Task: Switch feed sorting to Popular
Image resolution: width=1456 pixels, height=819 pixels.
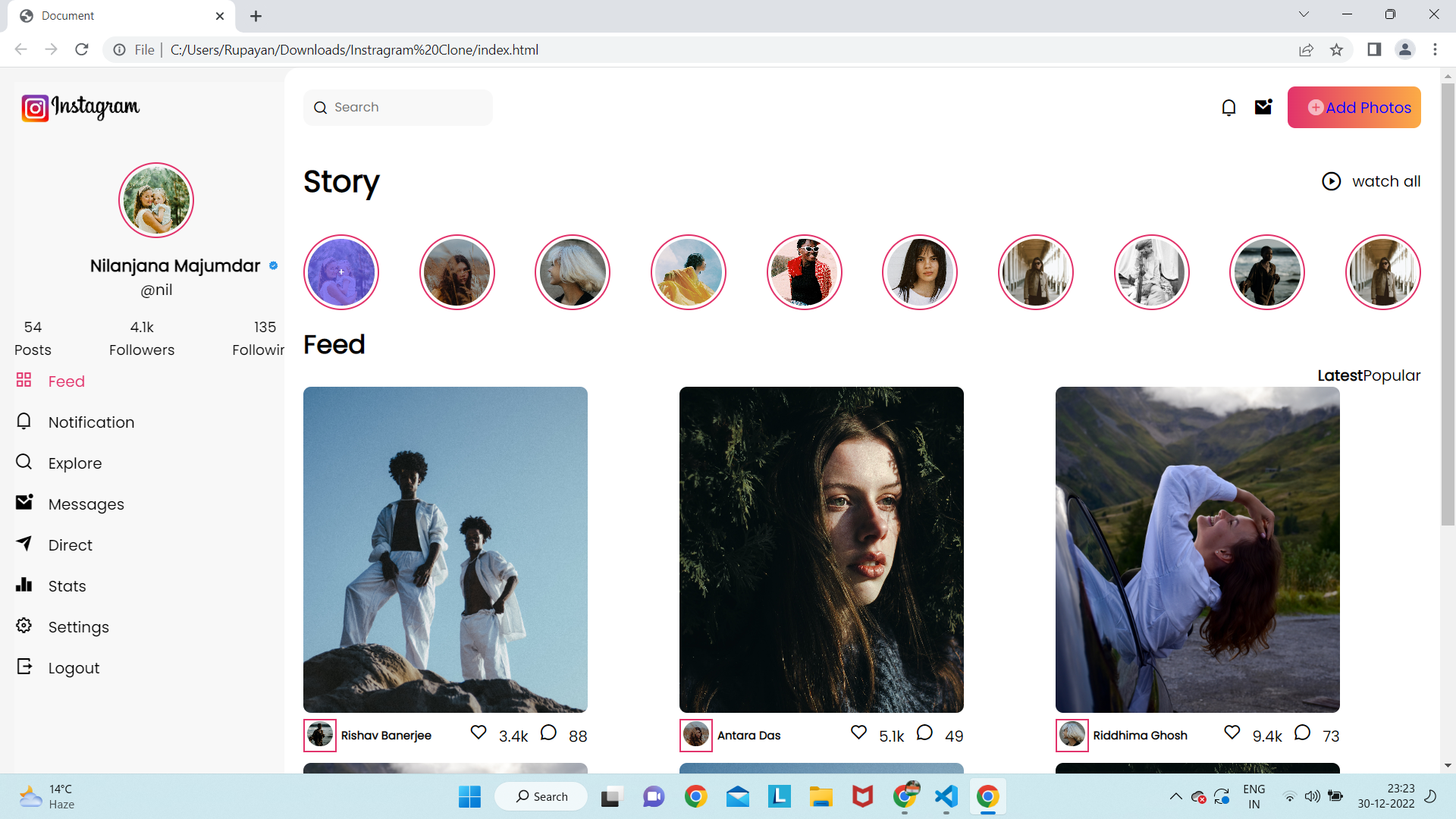Action: point(1392,375)
